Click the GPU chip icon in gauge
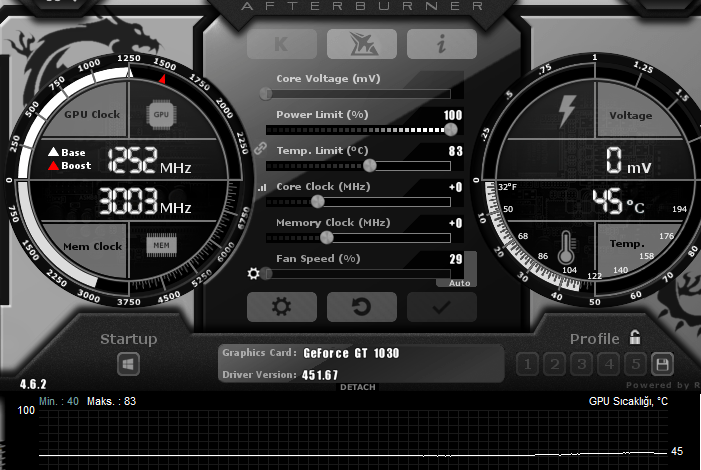Viewport: 701px width, 470px height. pos(161,114)
